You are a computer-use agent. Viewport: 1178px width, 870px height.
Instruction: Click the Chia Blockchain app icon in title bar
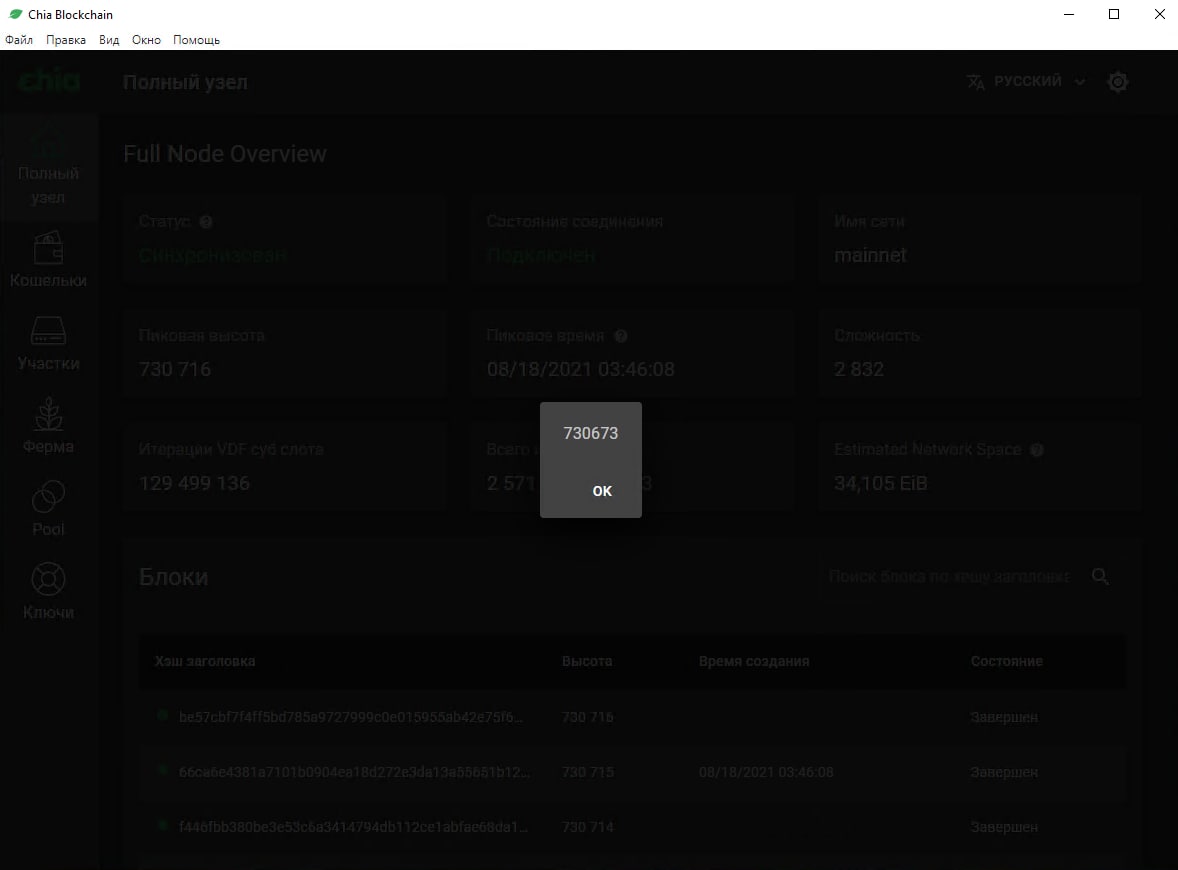(x=15, y=14)
